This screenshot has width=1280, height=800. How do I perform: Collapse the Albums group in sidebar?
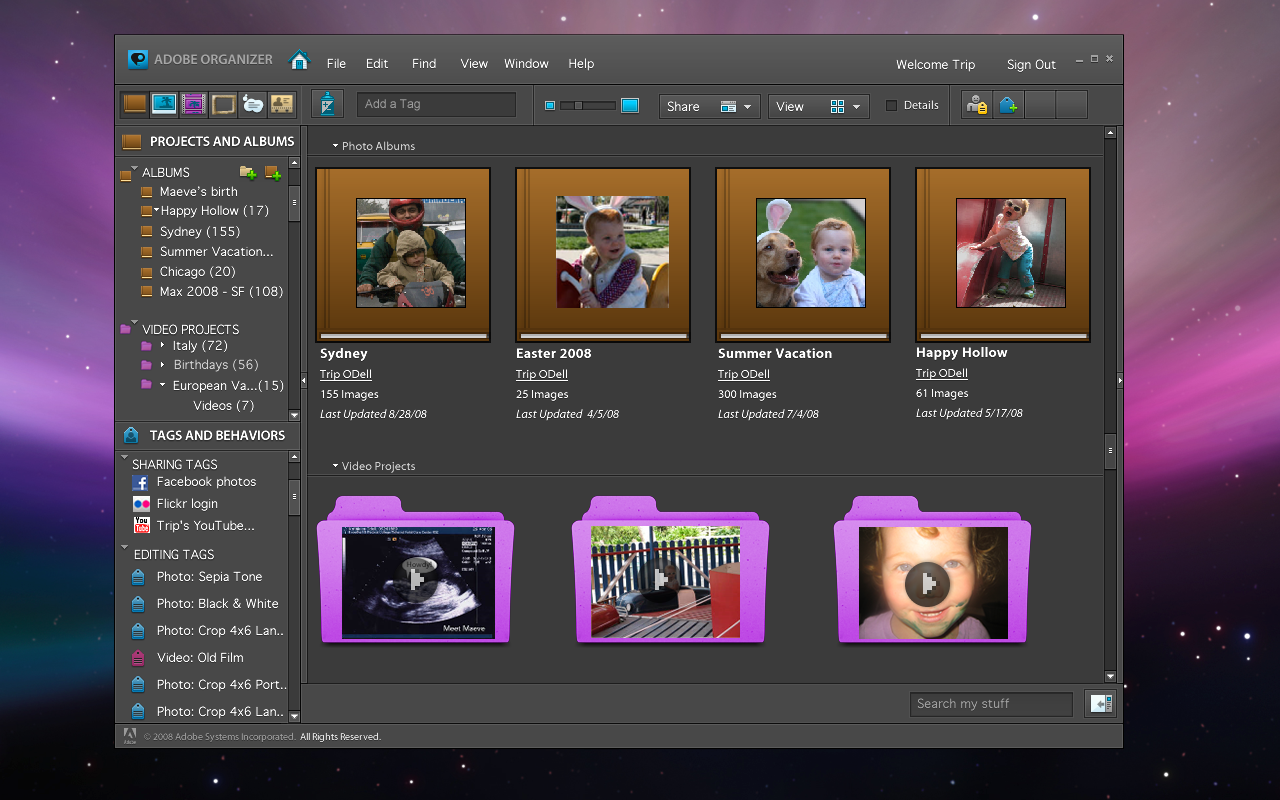coord(134,168)
